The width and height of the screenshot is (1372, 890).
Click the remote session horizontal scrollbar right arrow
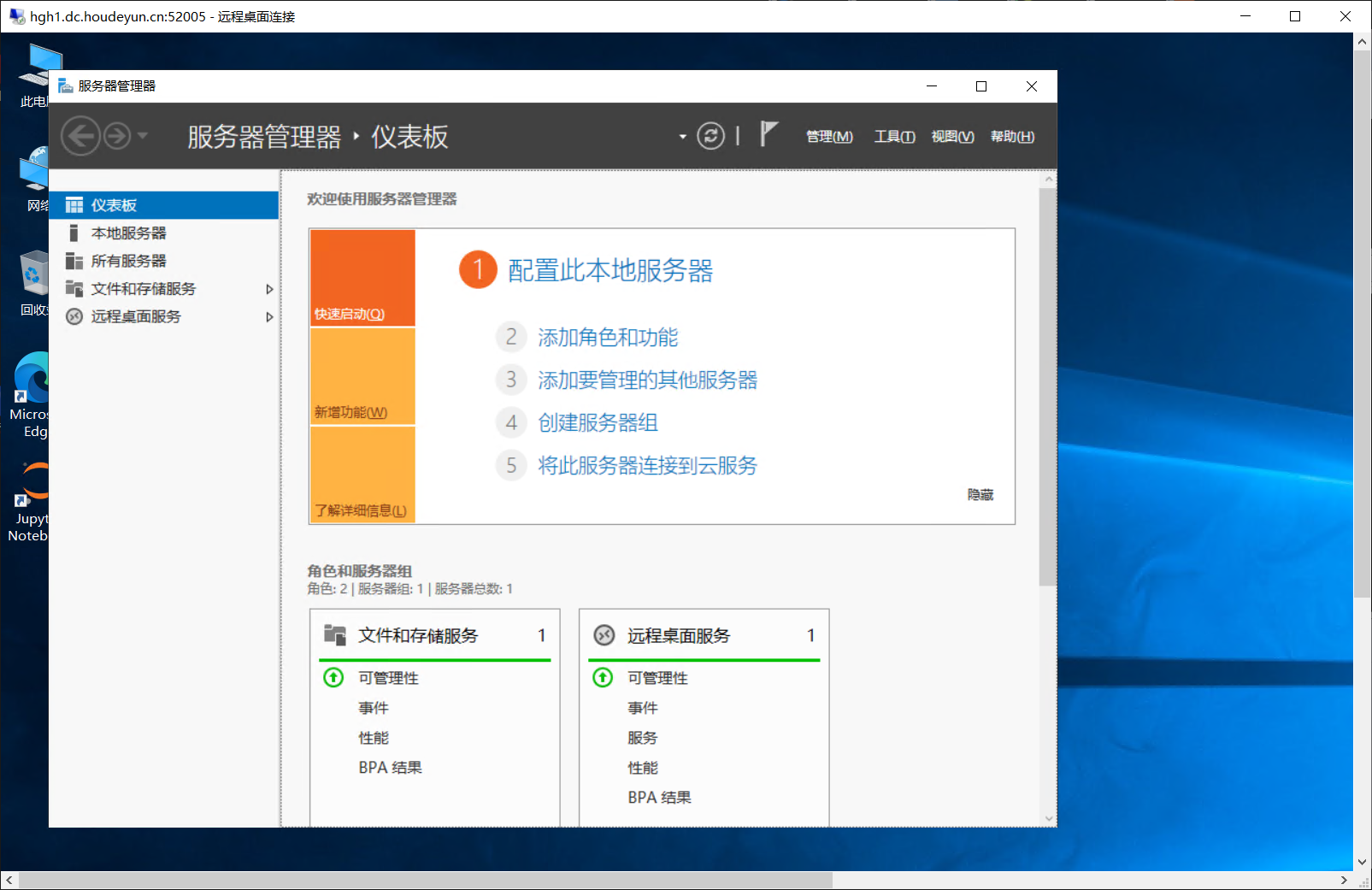[x=1344, y=881]
